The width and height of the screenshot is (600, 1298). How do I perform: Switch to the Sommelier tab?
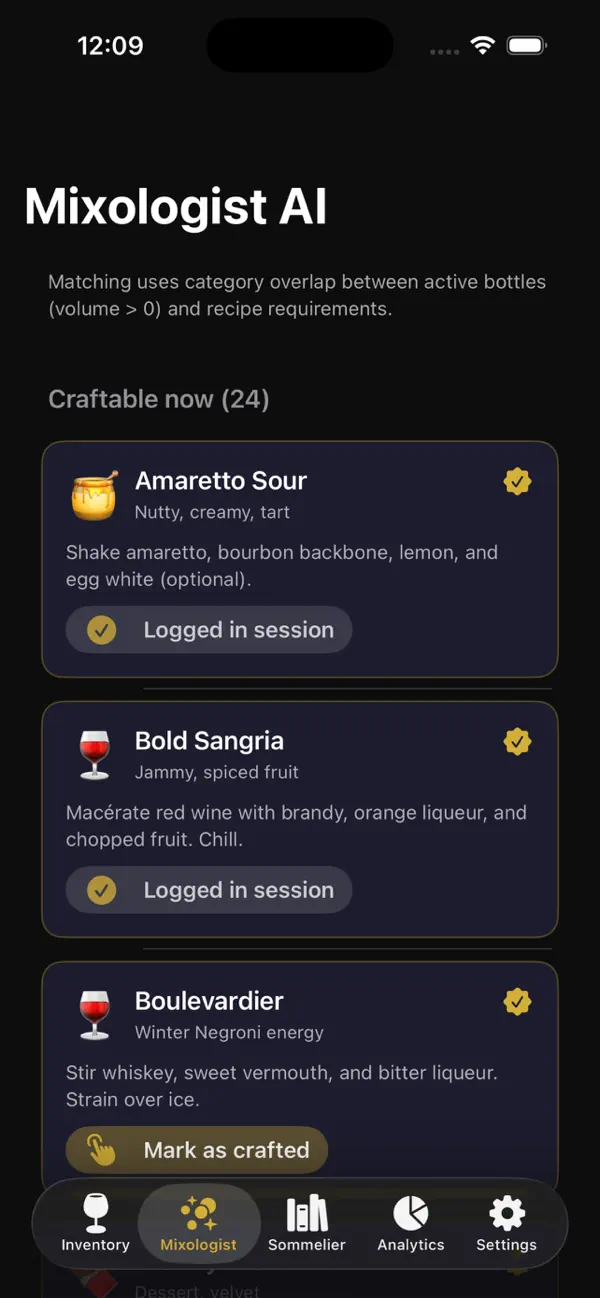coord(307,1223)
